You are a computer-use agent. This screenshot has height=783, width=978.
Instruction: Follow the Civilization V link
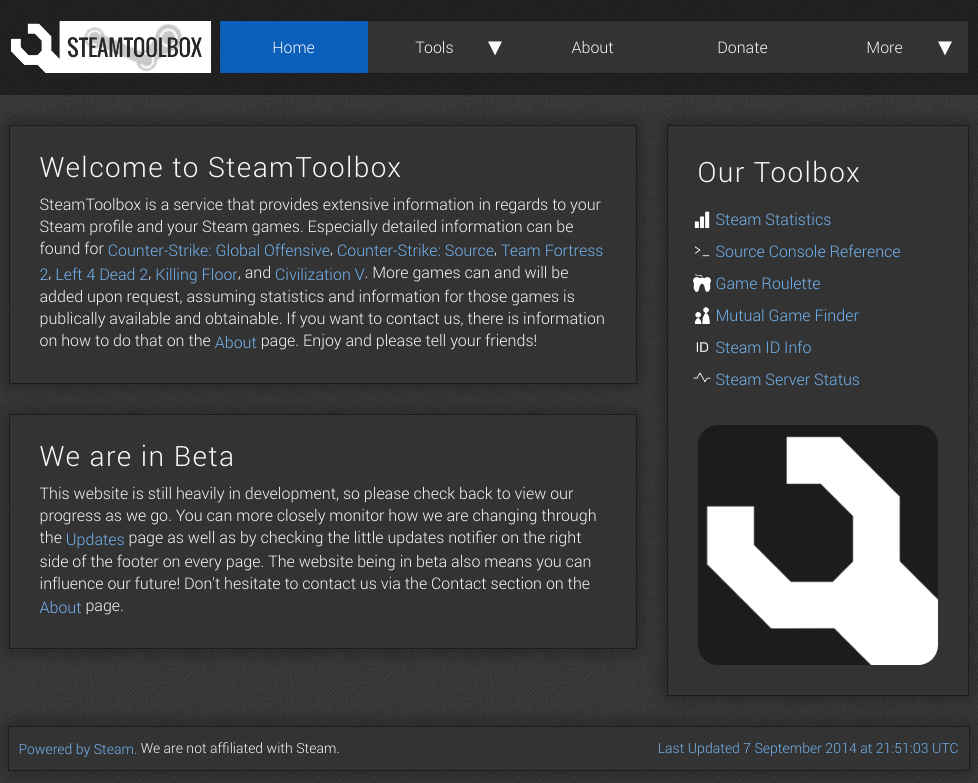(320, 274)
